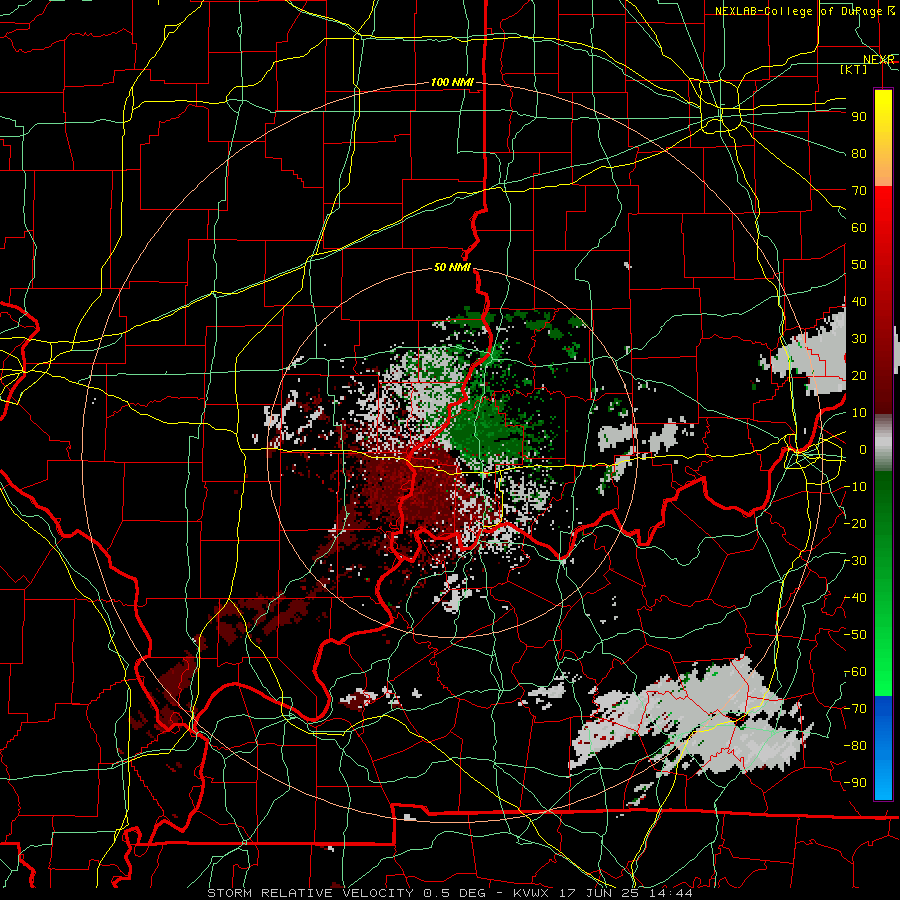Click the 30 value on the color scale
The width and height of the screenshot is (900, 900).
(x=859, y=339)
